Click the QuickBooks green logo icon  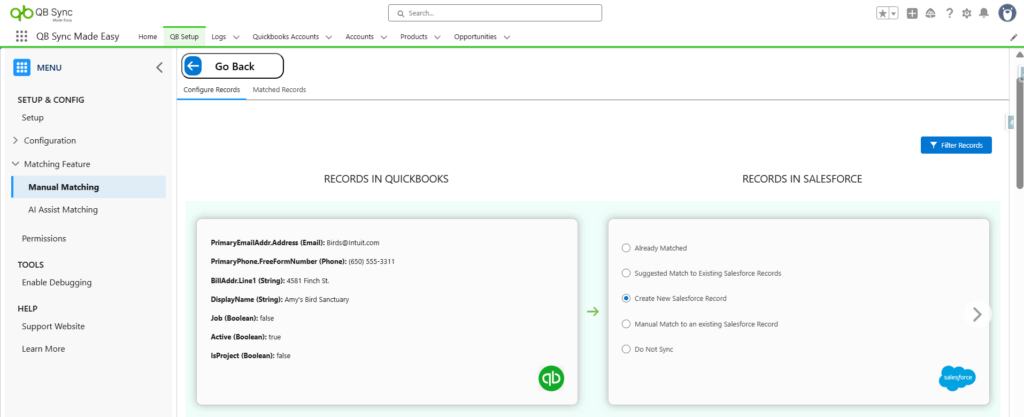tap(551, 378)
